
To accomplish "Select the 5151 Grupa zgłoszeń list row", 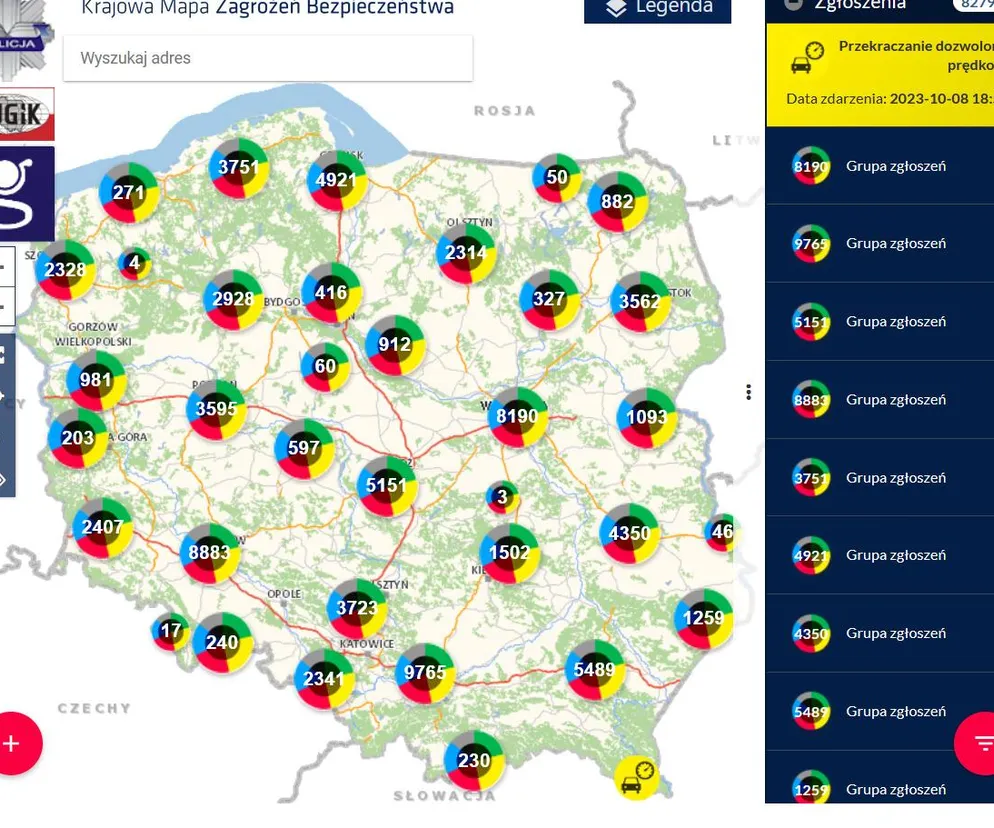I will pyautogui.click(x=880, y=321).
